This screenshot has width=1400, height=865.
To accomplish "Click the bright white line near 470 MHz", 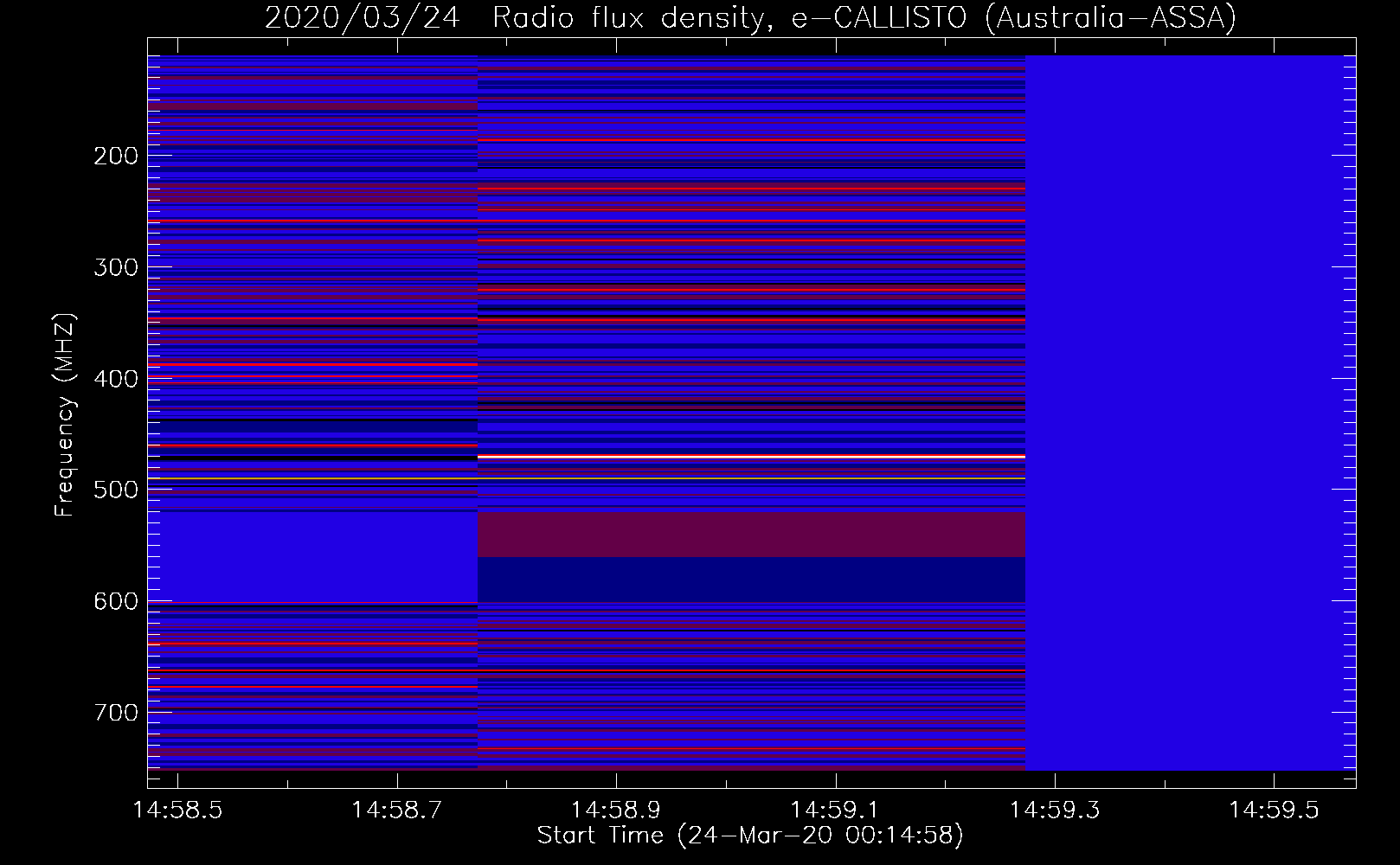I will pyautogui.click(x=751, y=456).
